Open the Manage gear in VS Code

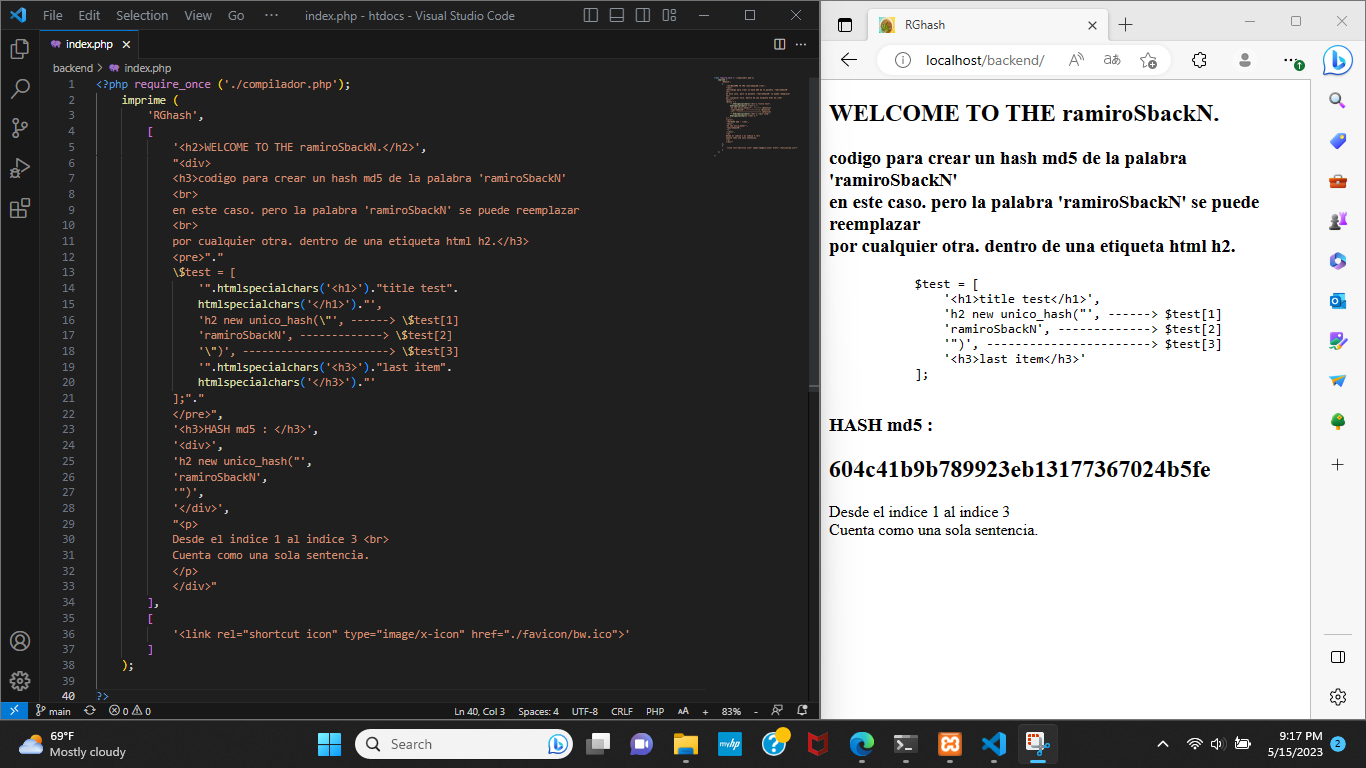(x=19, y=681)
